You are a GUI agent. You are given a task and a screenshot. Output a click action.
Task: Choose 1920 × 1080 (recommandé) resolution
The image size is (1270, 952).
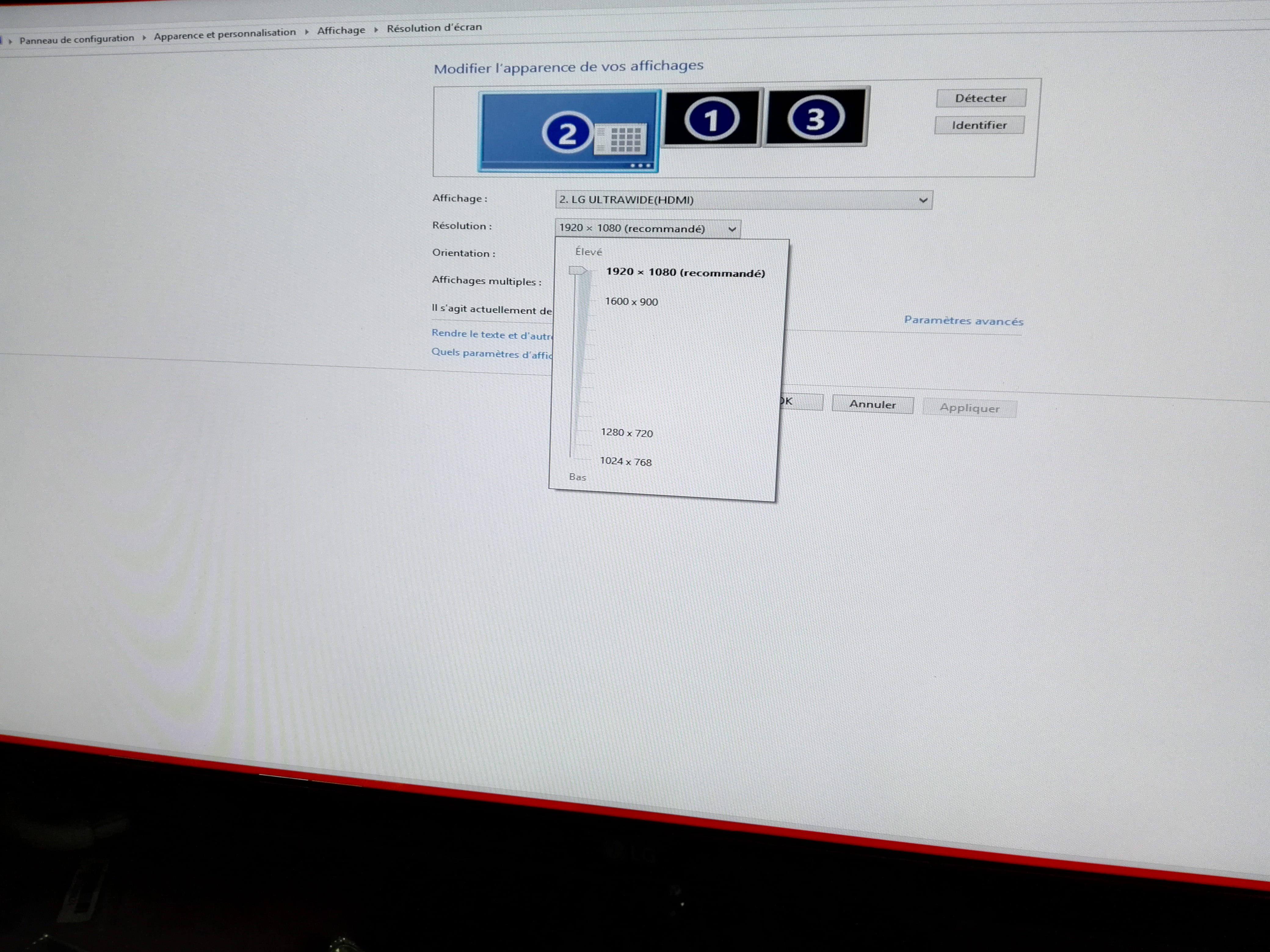[685, 272]
